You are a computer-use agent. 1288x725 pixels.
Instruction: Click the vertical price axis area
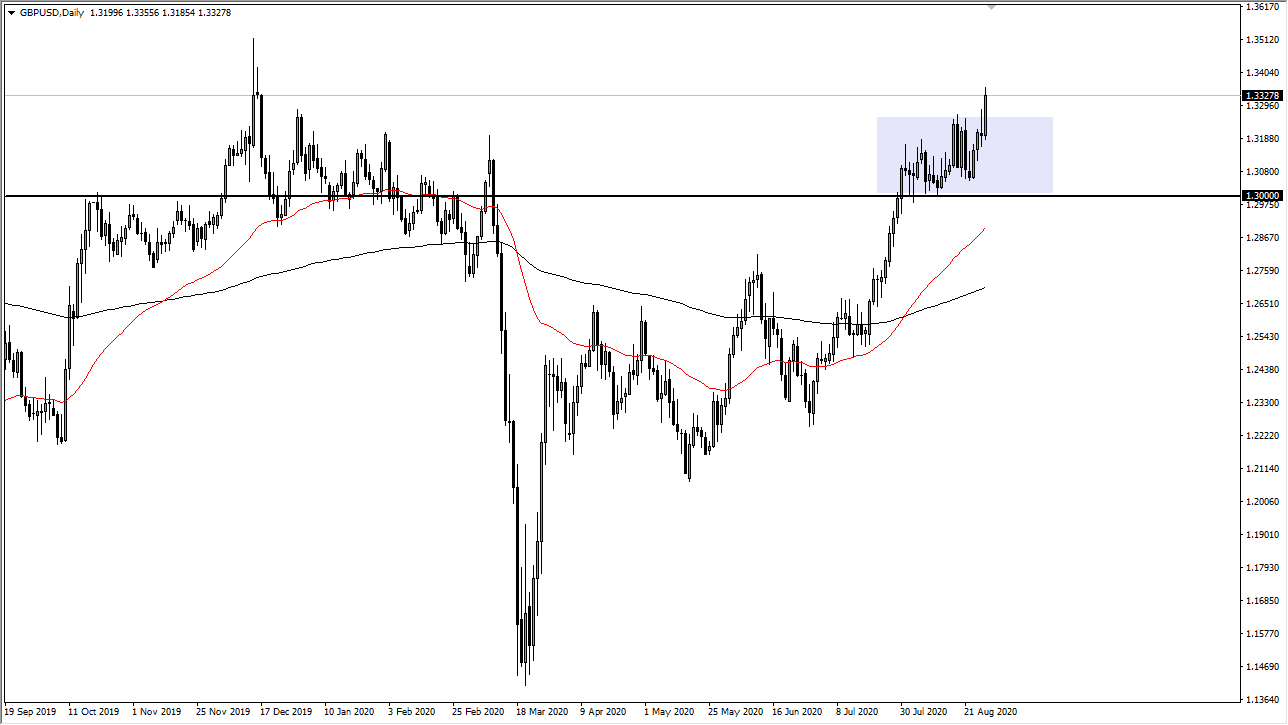(1262, 400)
